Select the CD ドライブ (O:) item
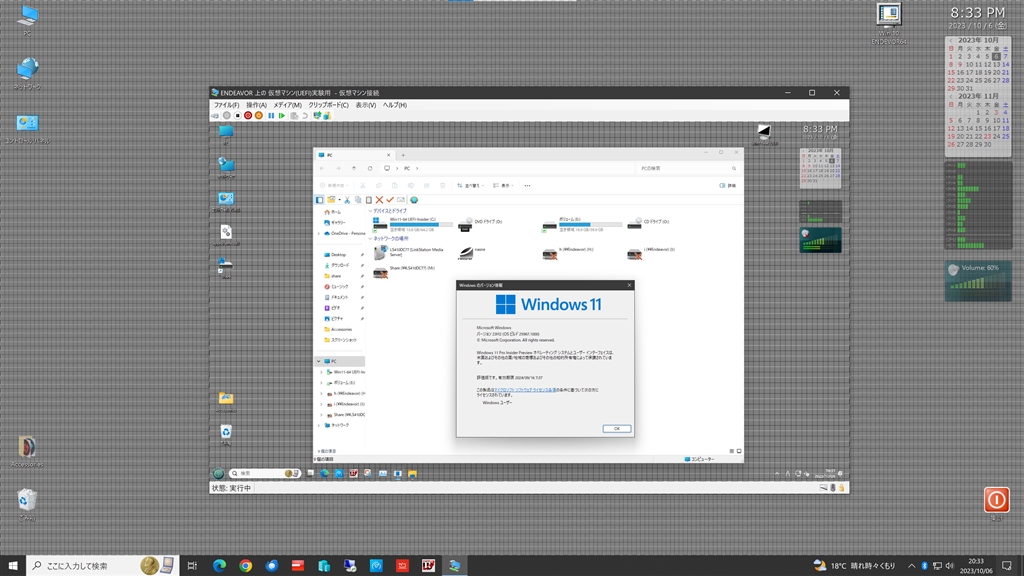Screen dimensions: 1024x576 click(648, 224)
